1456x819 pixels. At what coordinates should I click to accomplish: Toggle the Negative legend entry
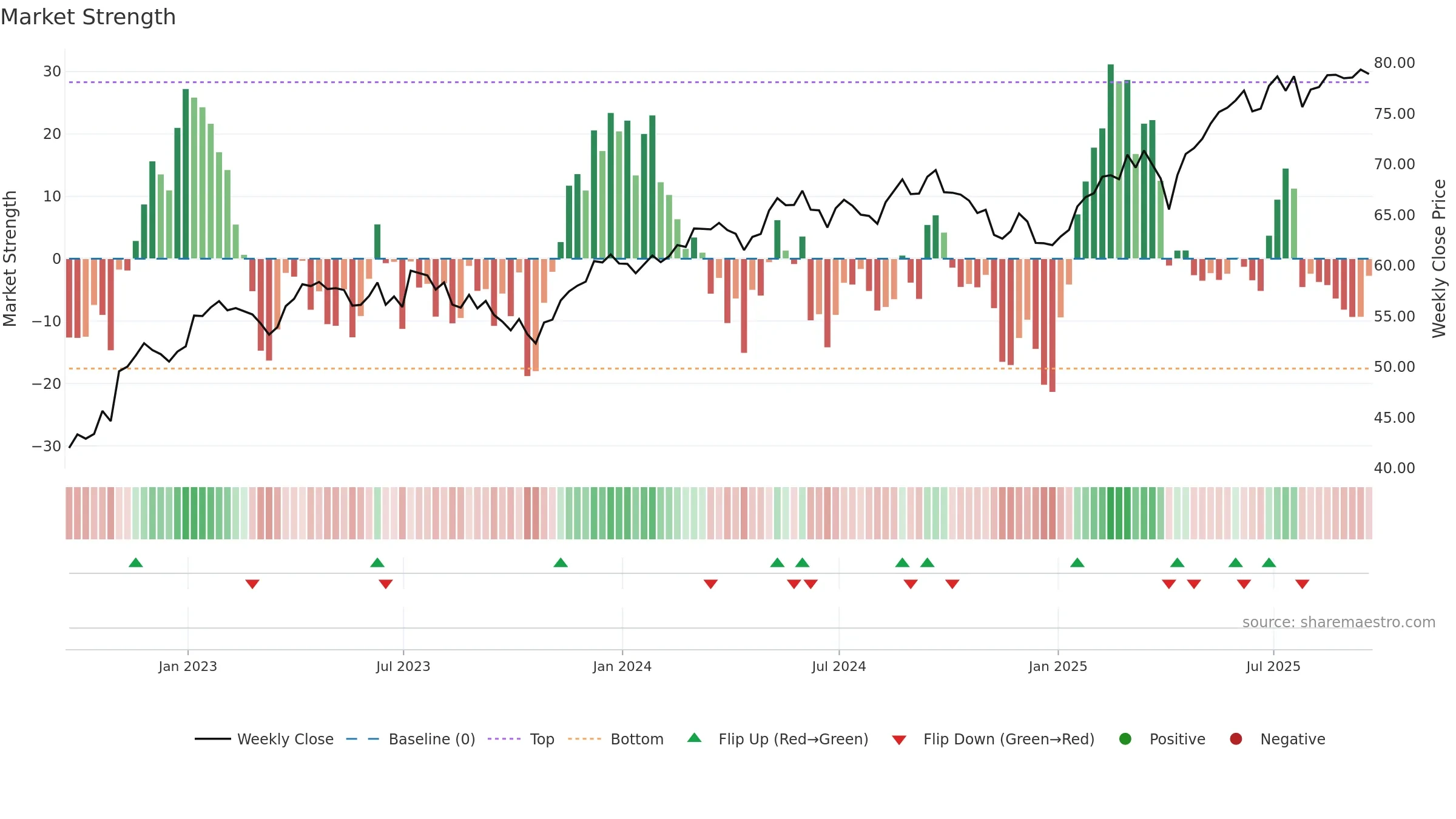point(1277,739)
